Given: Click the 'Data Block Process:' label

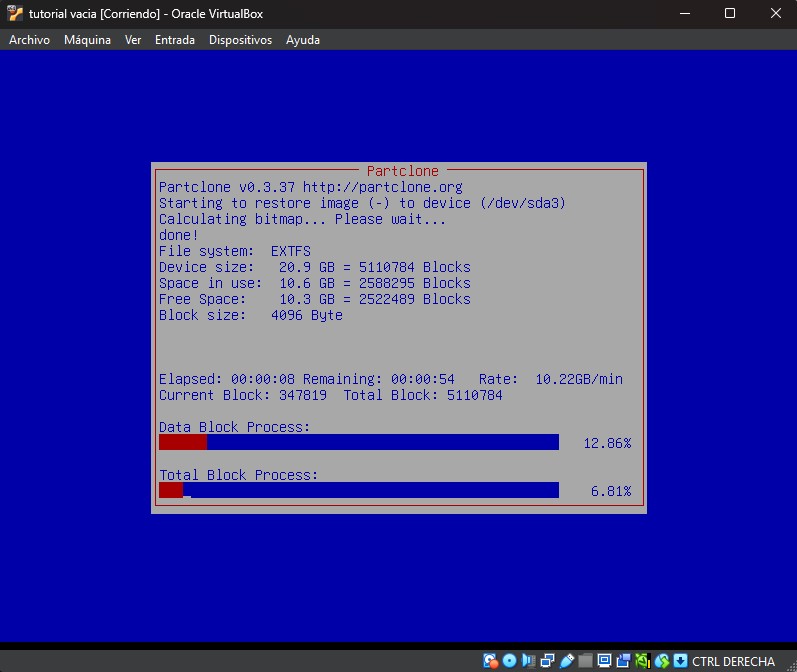Looking at the screenshot, I should [234, 427].
